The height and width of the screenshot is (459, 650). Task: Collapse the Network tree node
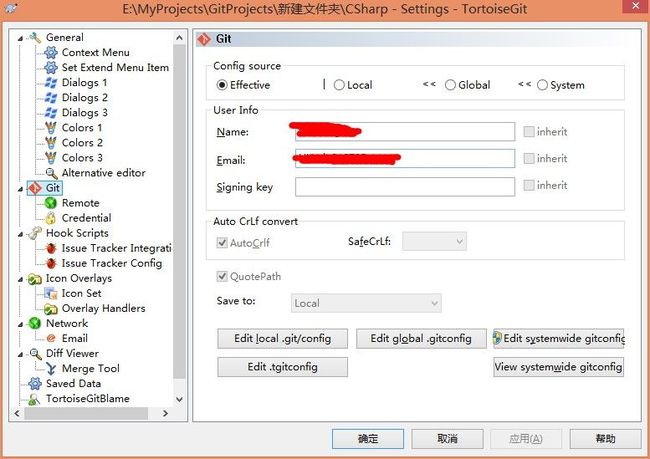click(x=20, y=325)
